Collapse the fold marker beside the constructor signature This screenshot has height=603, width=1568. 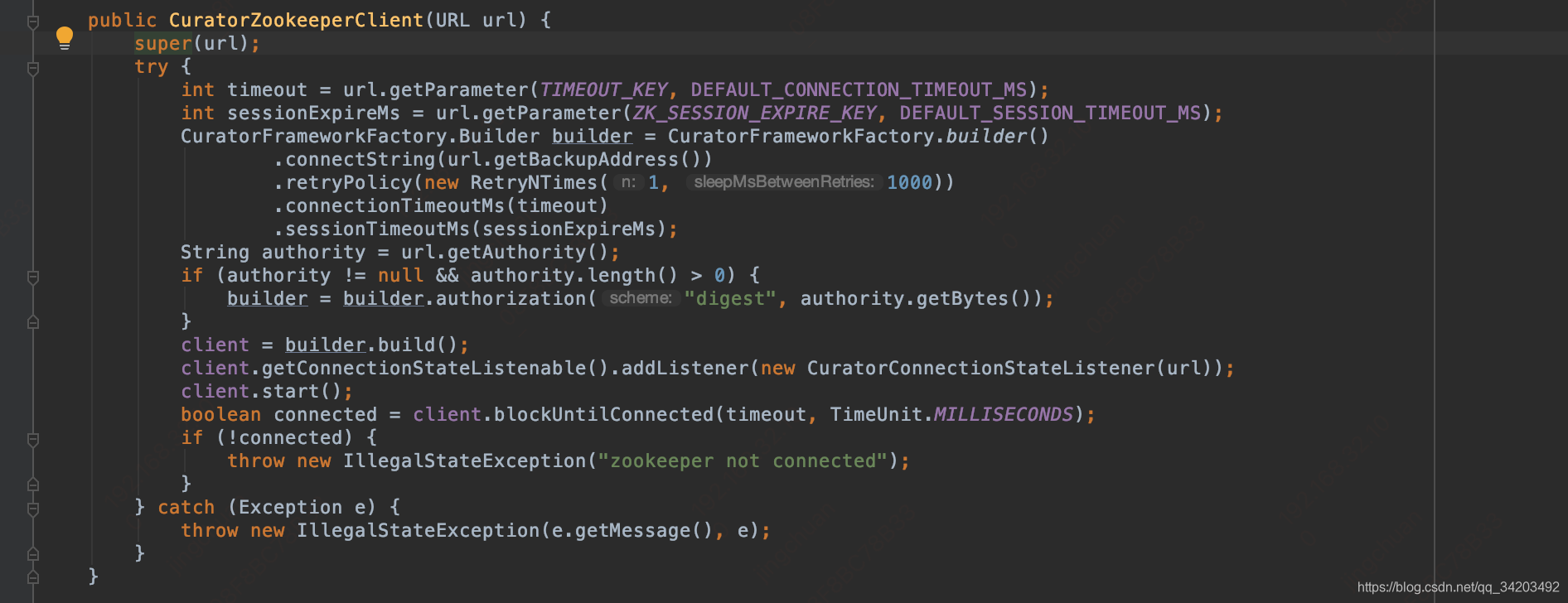33,22
